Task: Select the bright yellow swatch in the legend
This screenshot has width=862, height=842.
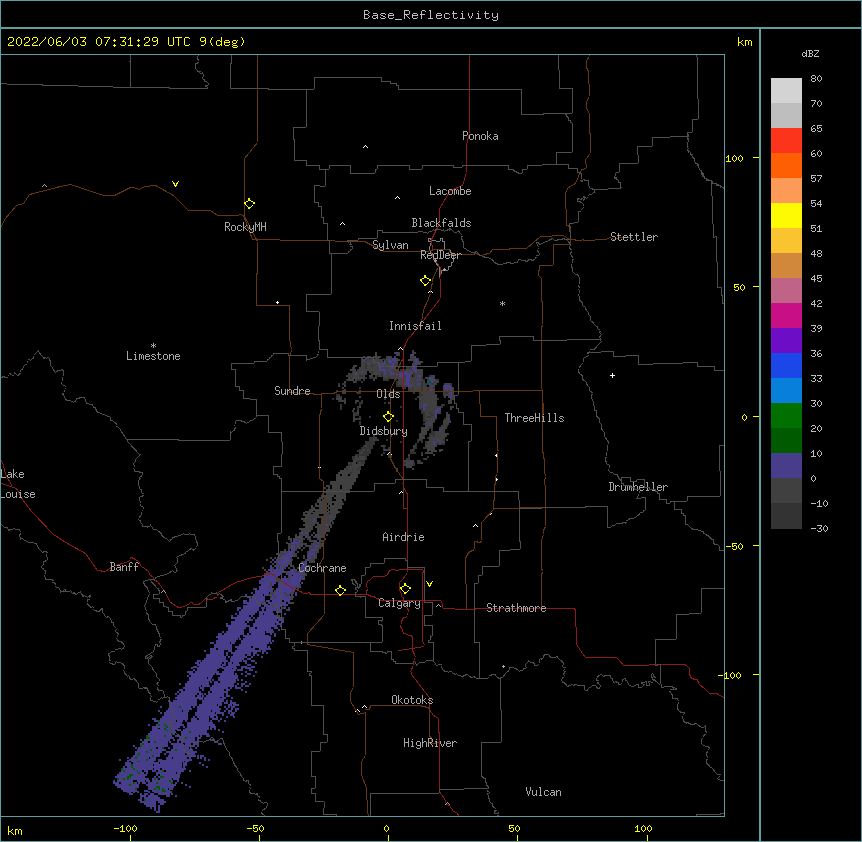Action: (786, 216)
